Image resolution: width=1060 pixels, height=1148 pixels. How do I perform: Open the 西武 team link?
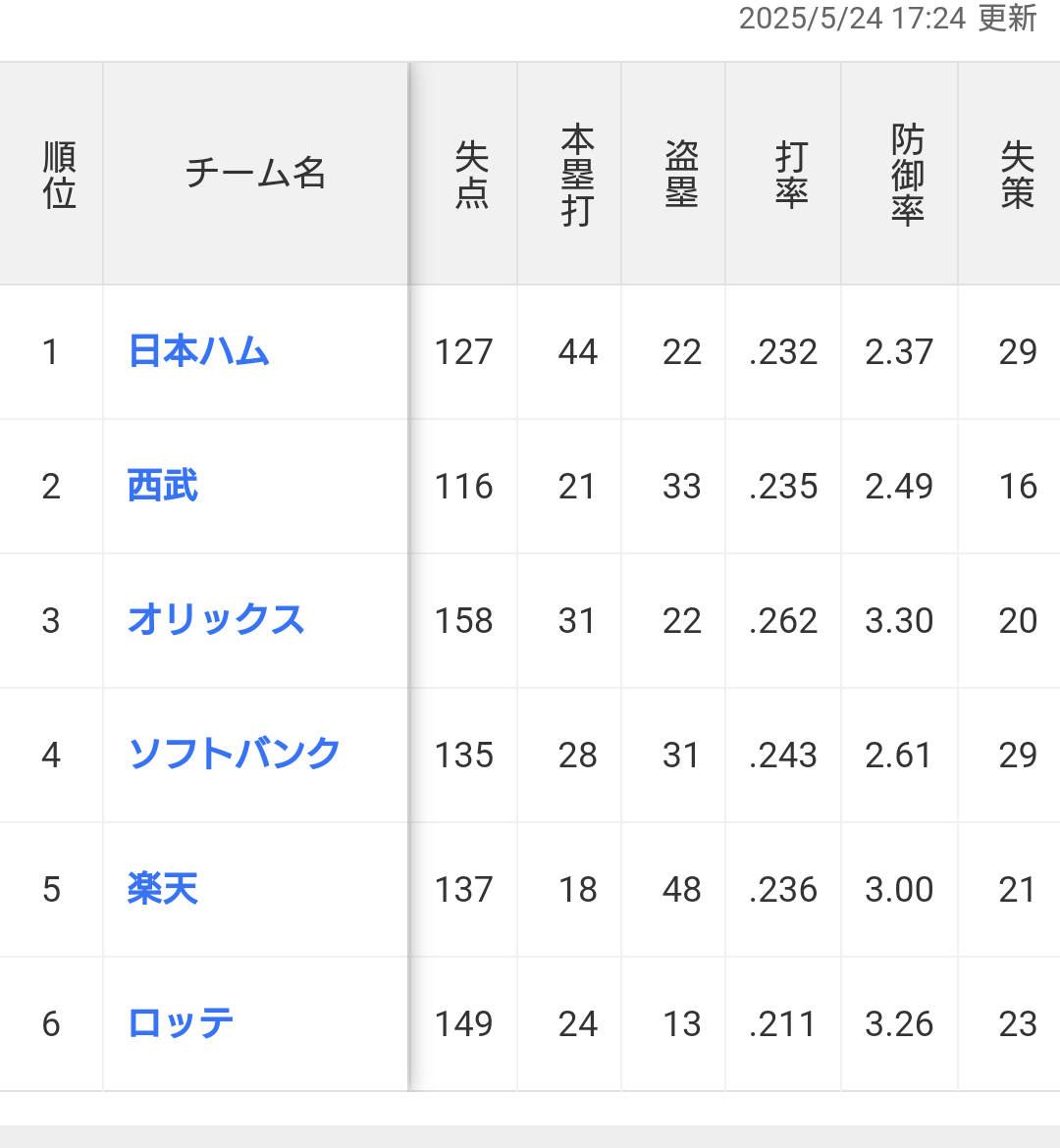pyautogui.click(x=163, y=486)
